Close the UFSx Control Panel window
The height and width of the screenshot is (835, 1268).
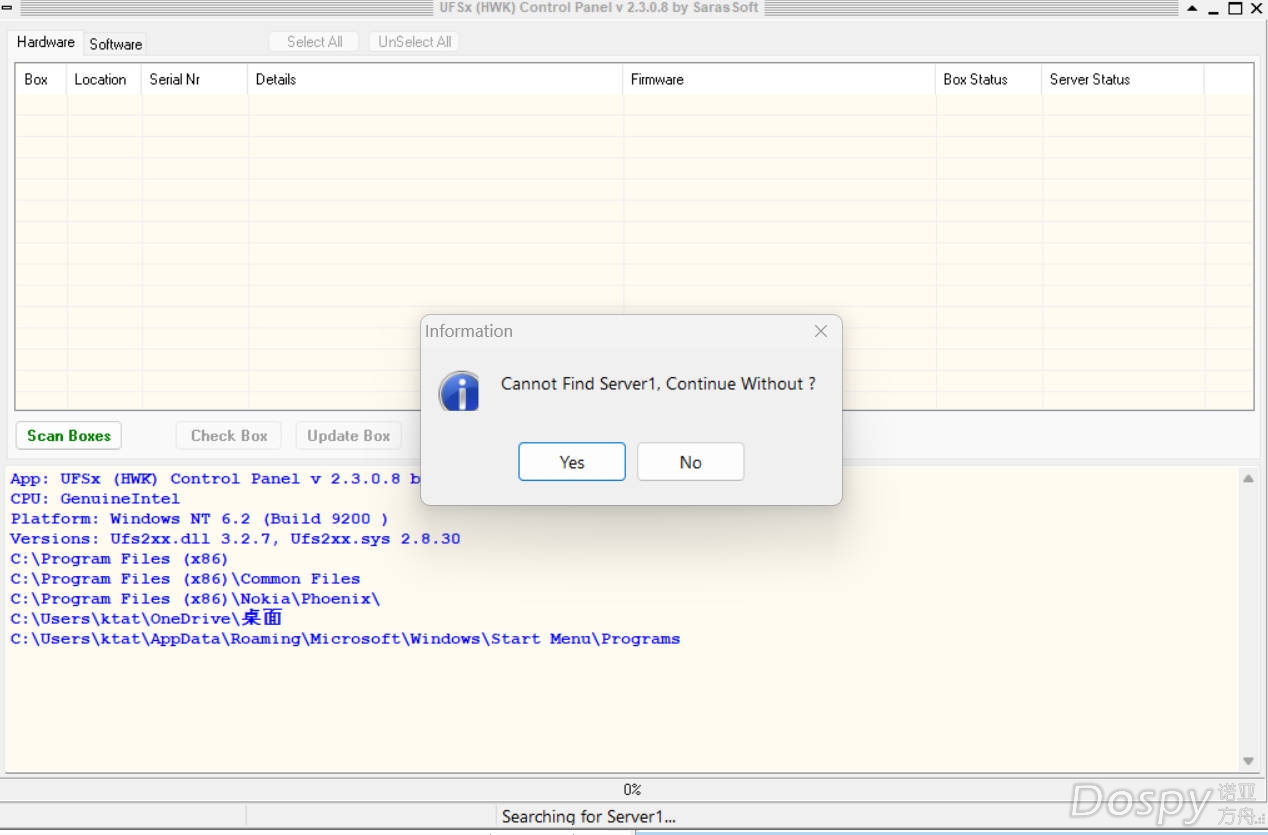[1257, 8]
